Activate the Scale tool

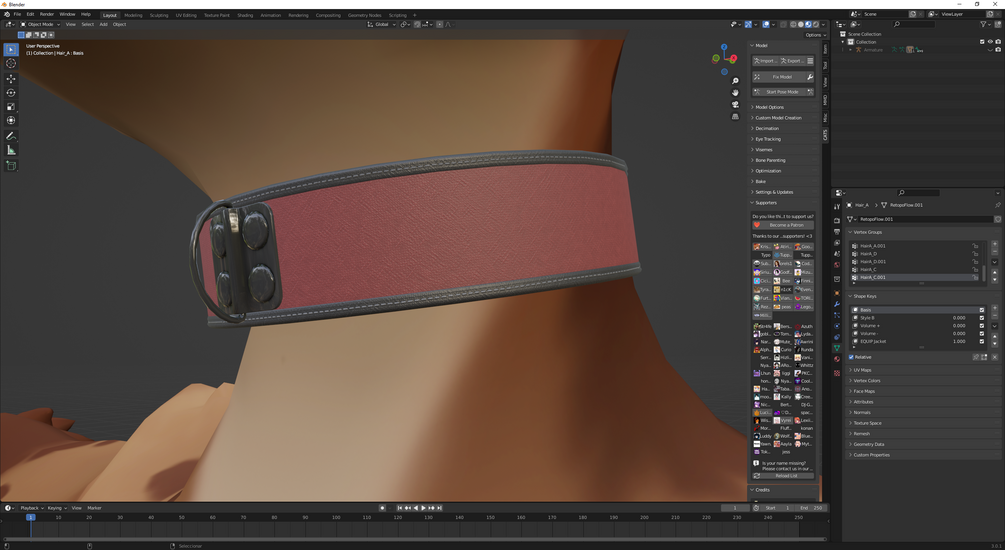coord(11,107)
